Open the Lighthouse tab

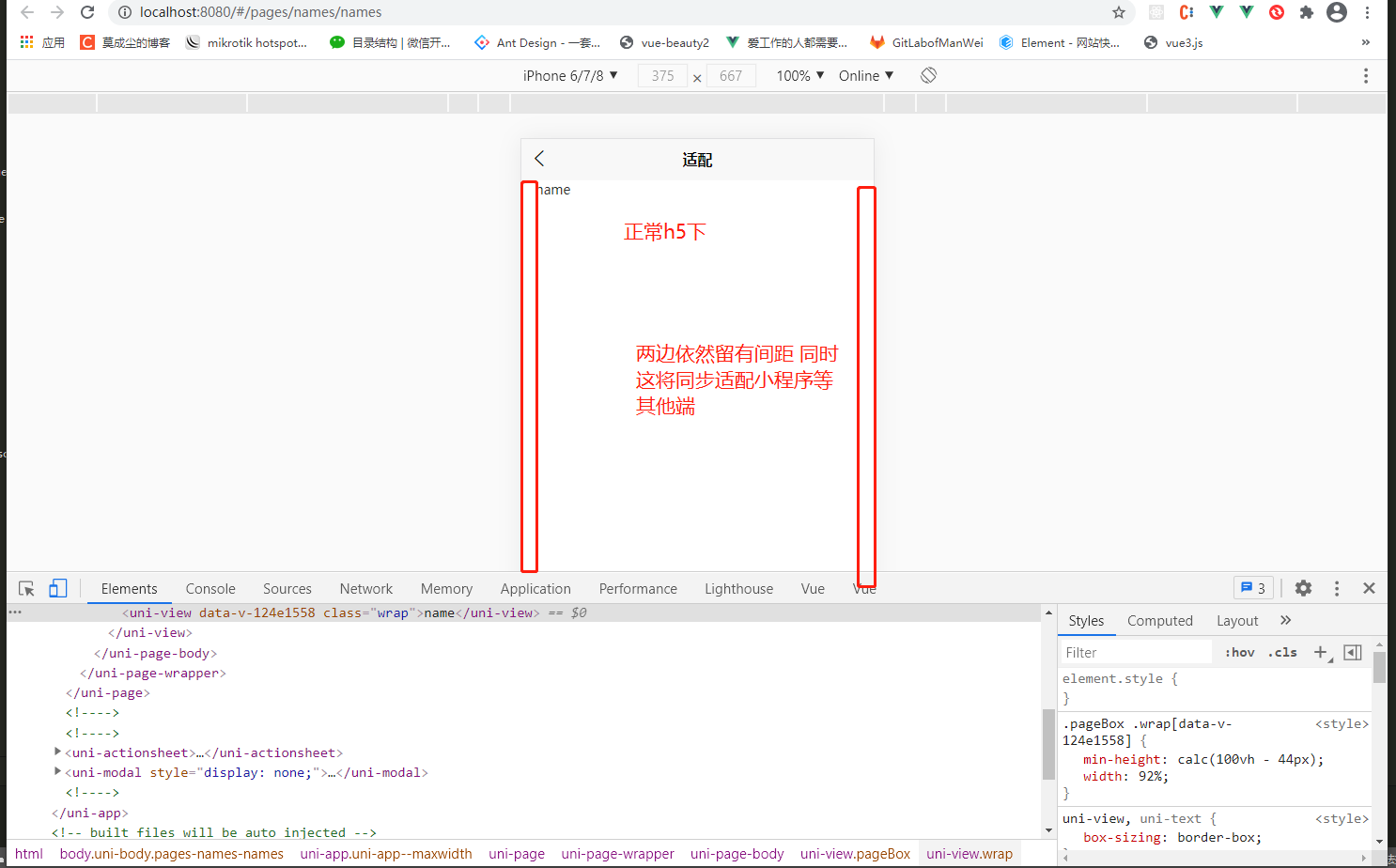coord(739,589)
